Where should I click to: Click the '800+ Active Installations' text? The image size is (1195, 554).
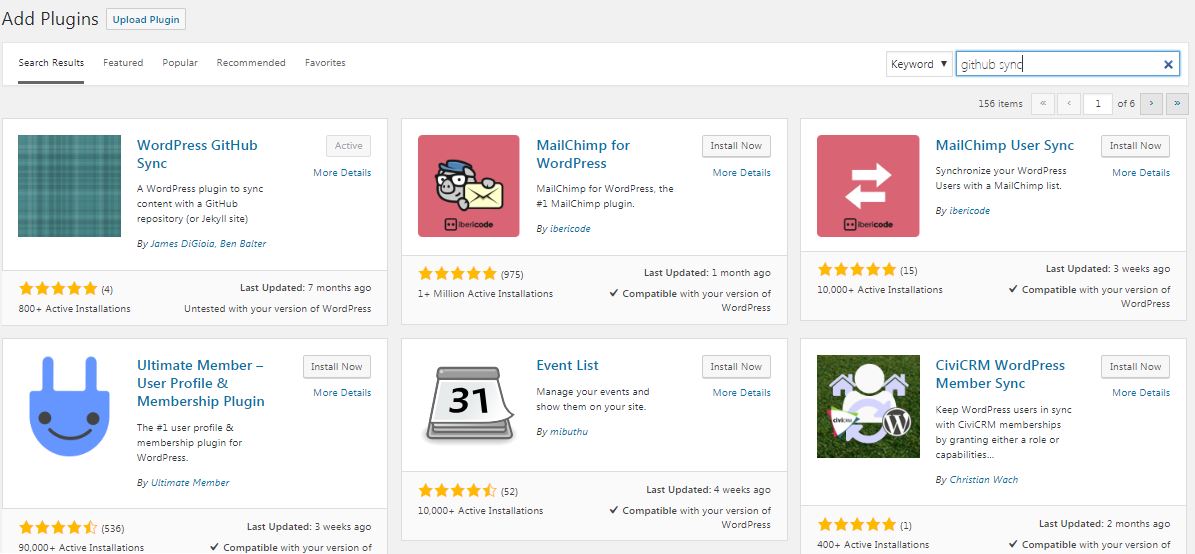(75, 309)
